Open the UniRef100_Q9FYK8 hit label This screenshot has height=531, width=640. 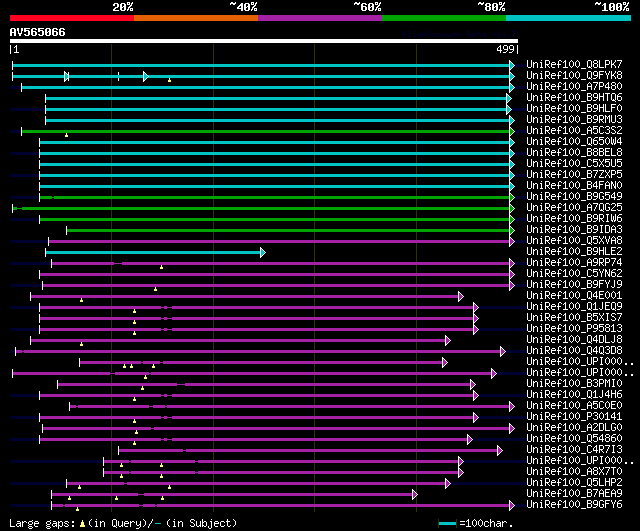pyautogui.click(x=574, y=76)
